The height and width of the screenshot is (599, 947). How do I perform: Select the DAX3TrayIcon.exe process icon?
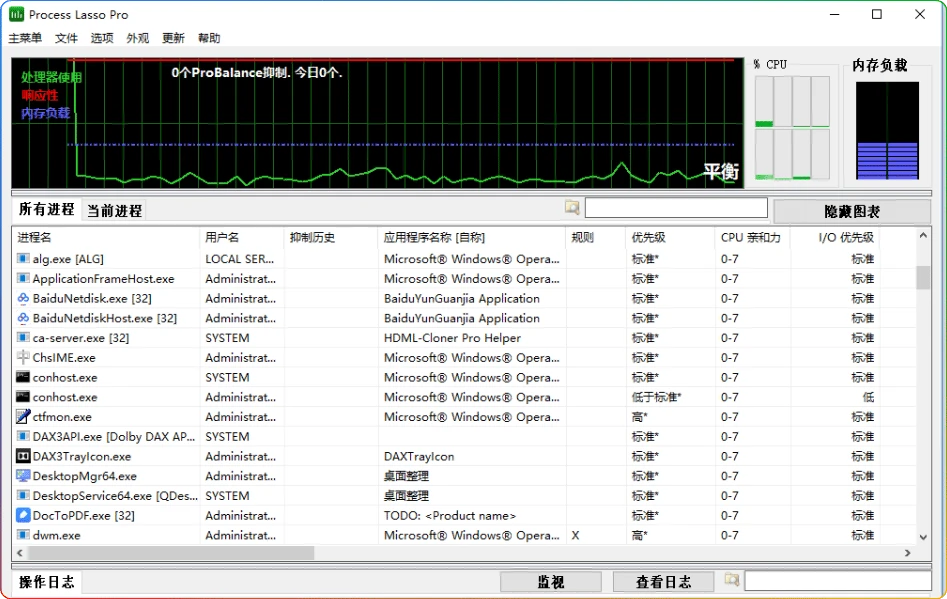[21, 456]
